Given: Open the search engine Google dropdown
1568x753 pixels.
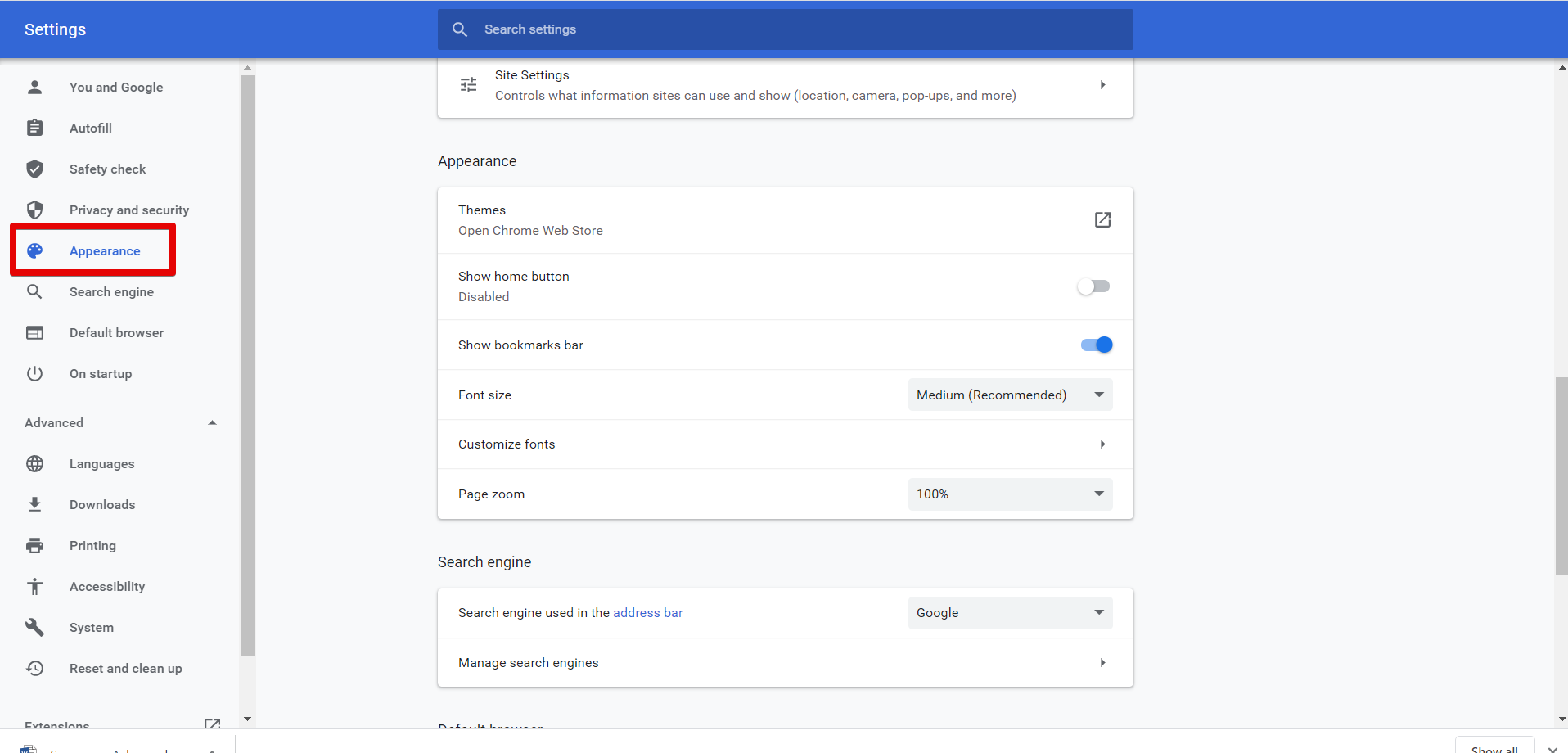Looking at the screenshot, I should pos(1010,612).
